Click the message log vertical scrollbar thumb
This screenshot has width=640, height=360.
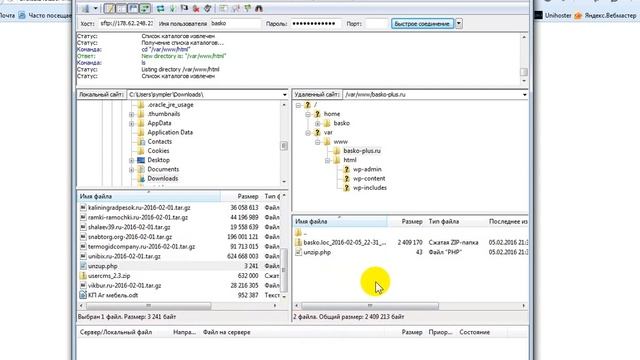click(x=524, y=72)
